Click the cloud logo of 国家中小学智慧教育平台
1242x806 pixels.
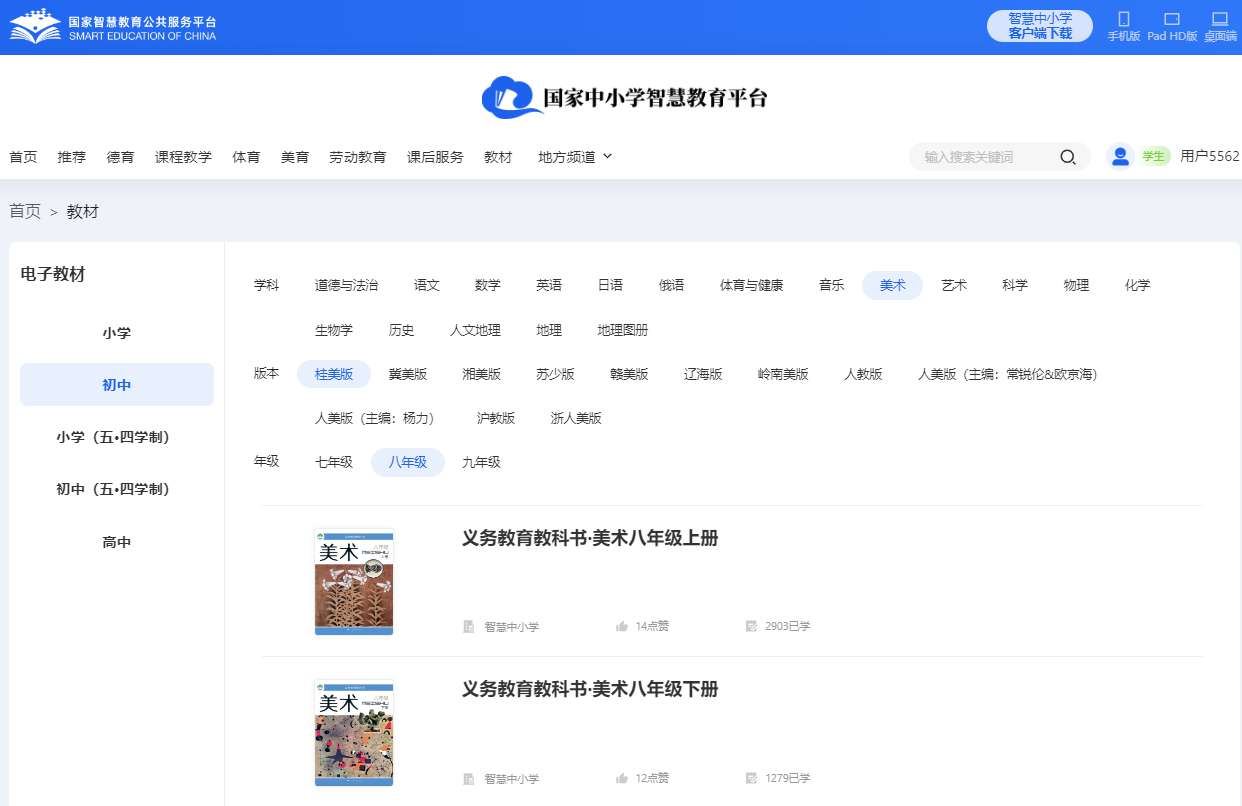511,97
